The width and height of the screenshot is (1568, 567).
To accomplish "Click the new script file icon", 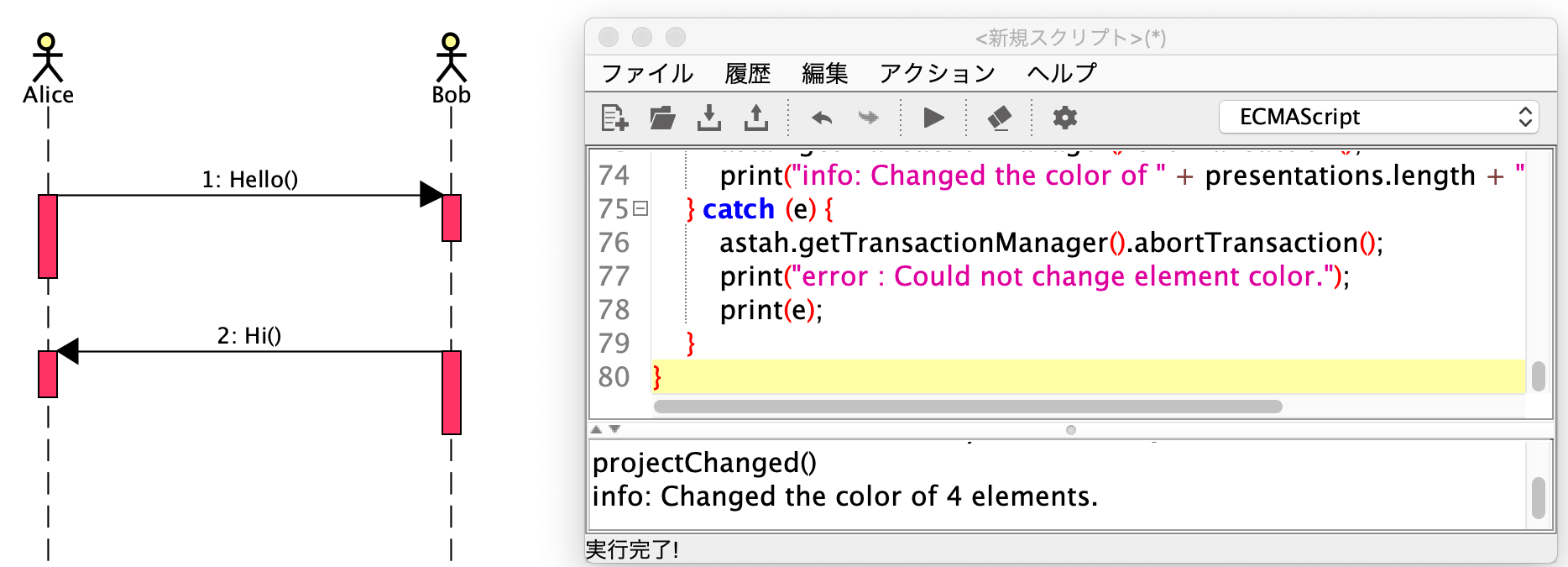I will click(614, 118).
